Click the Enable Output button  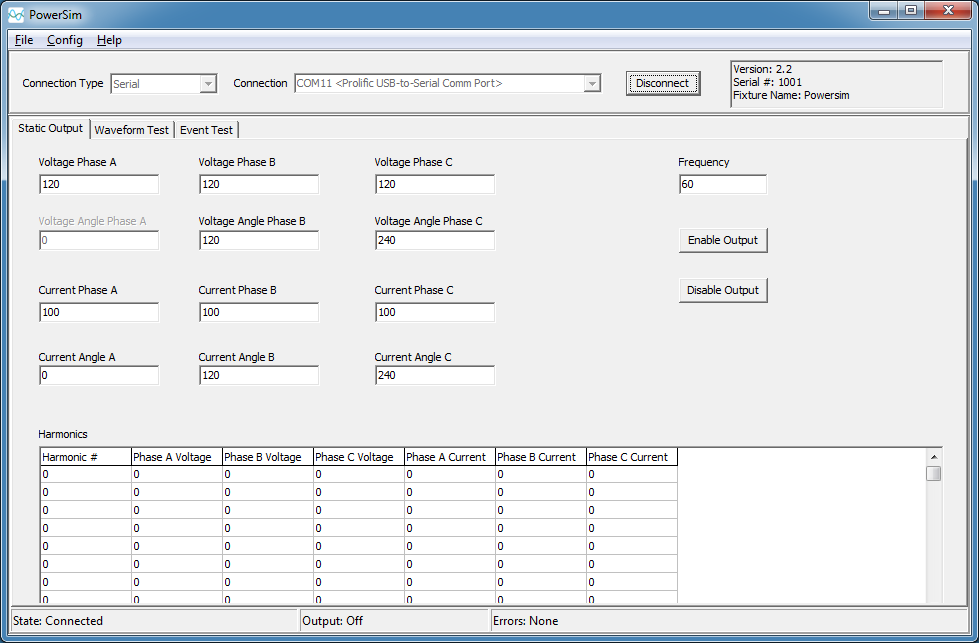tap(723, 240)
